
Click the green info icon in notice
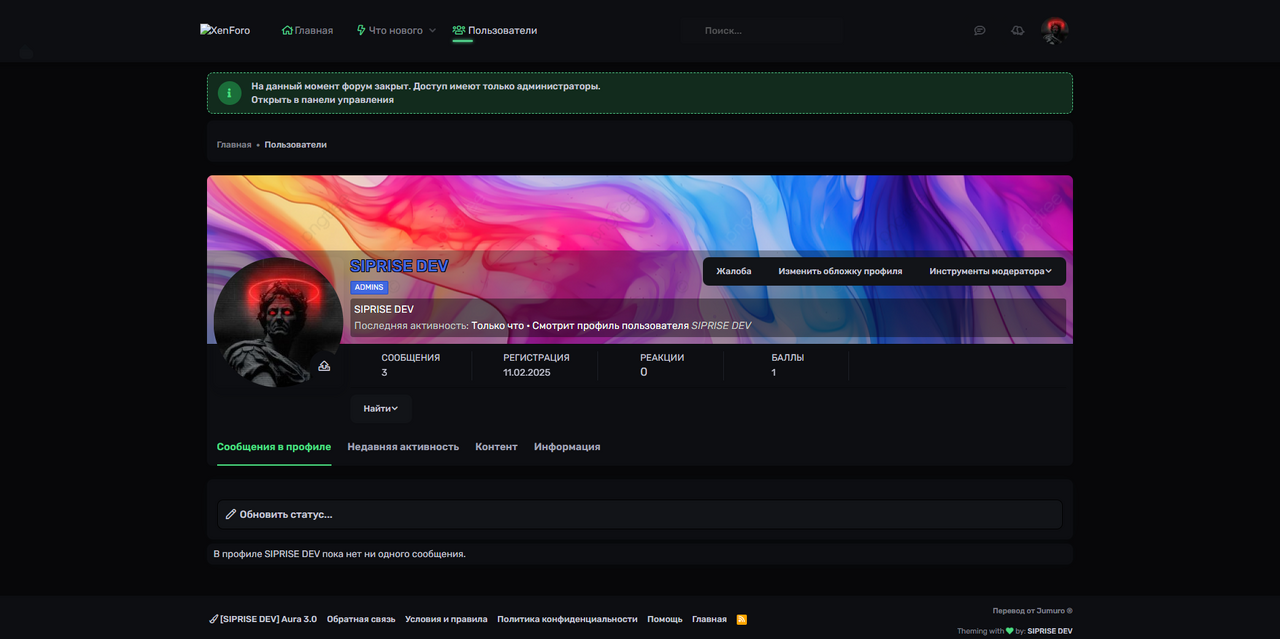(x=229, y=93)
